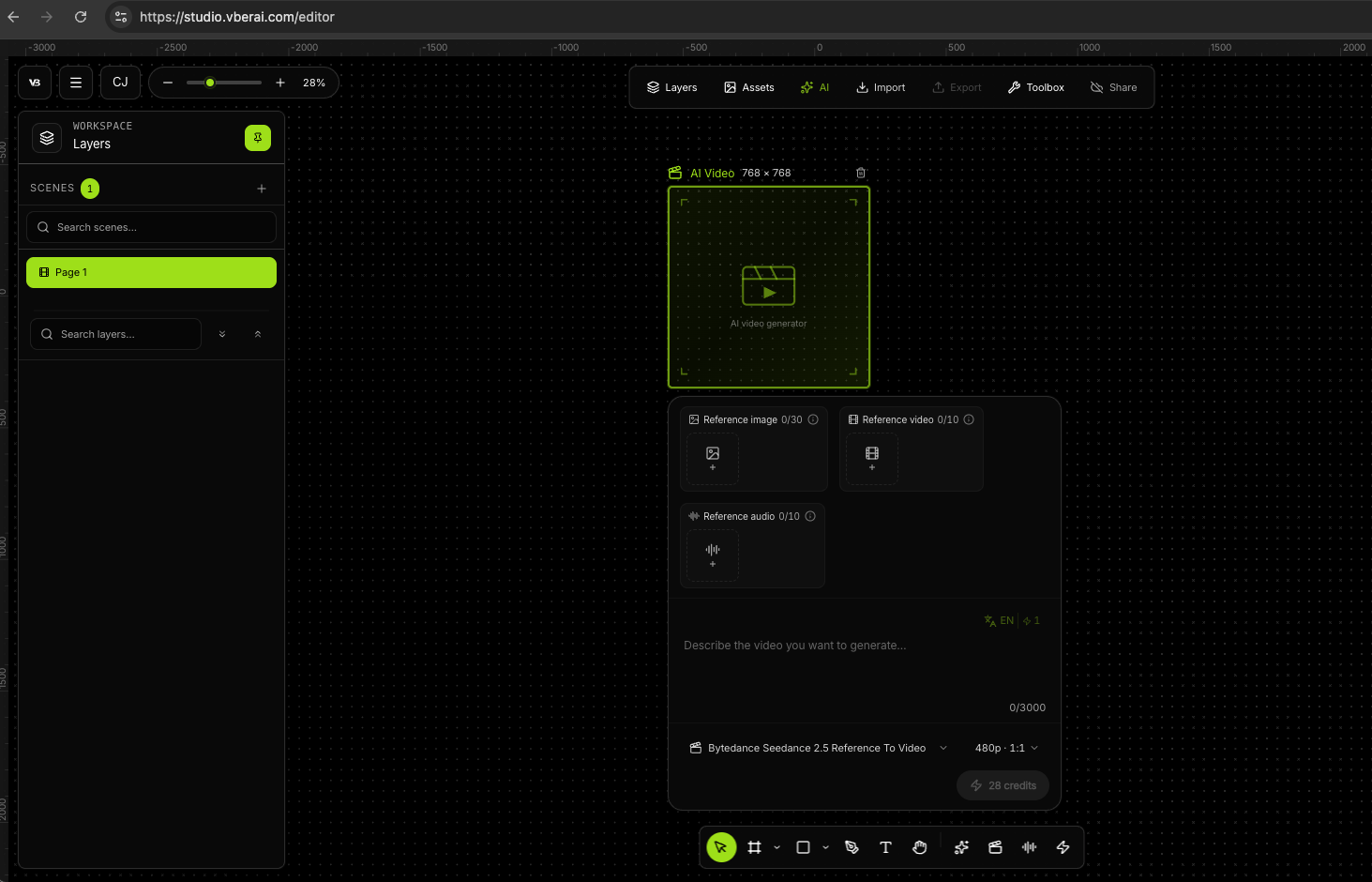The image size is (1372, 882).
Task: Open the 480p 1:1 resolution dropdown
Action: tap(1006, 748)
